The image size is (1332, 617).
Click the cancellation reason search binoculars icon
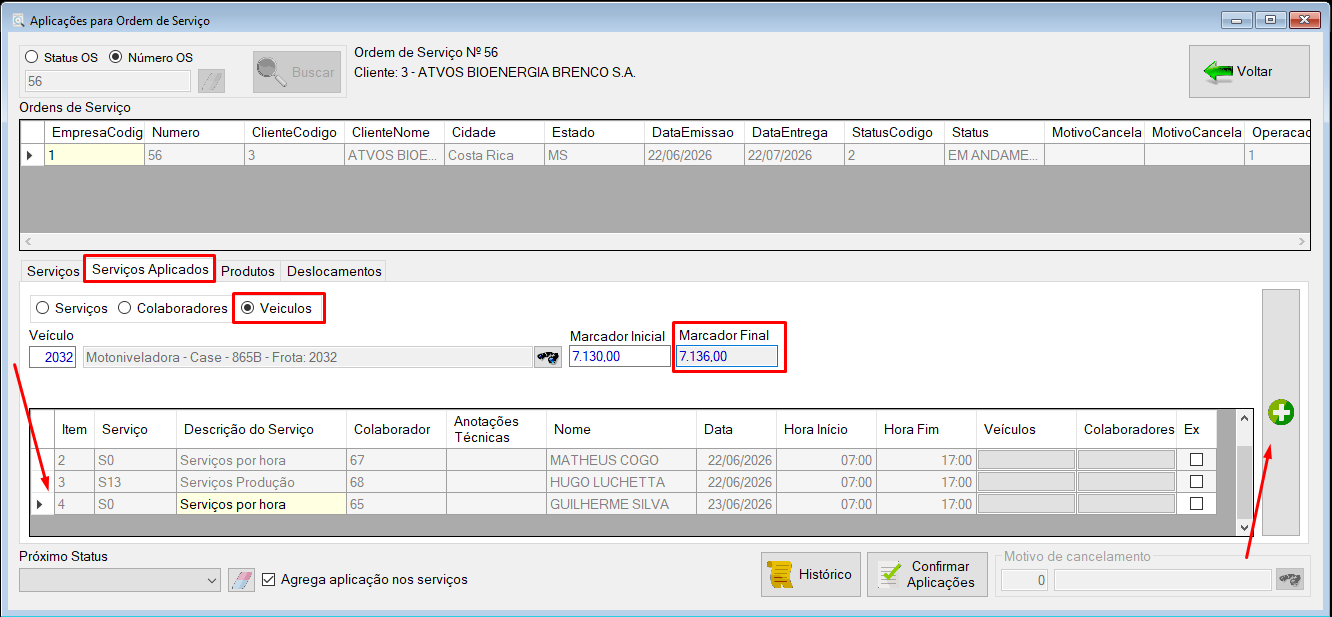coord(1290,579)
